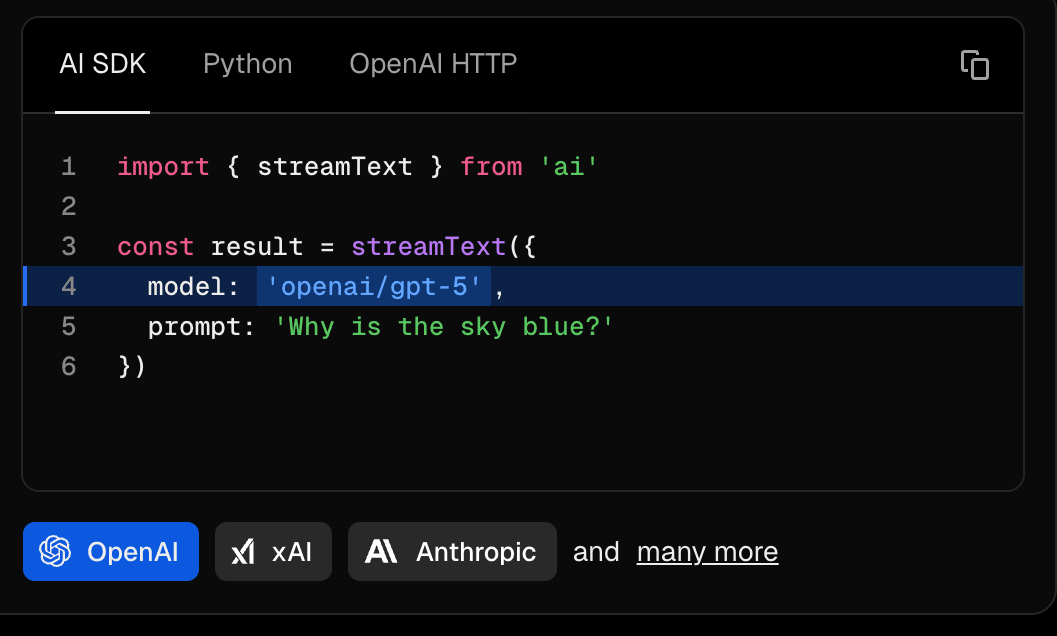Image resolution: width=1057 pixels, height=636 pixels.
Task: Click the import keyword on line 1
Action: tap(163, 167)
